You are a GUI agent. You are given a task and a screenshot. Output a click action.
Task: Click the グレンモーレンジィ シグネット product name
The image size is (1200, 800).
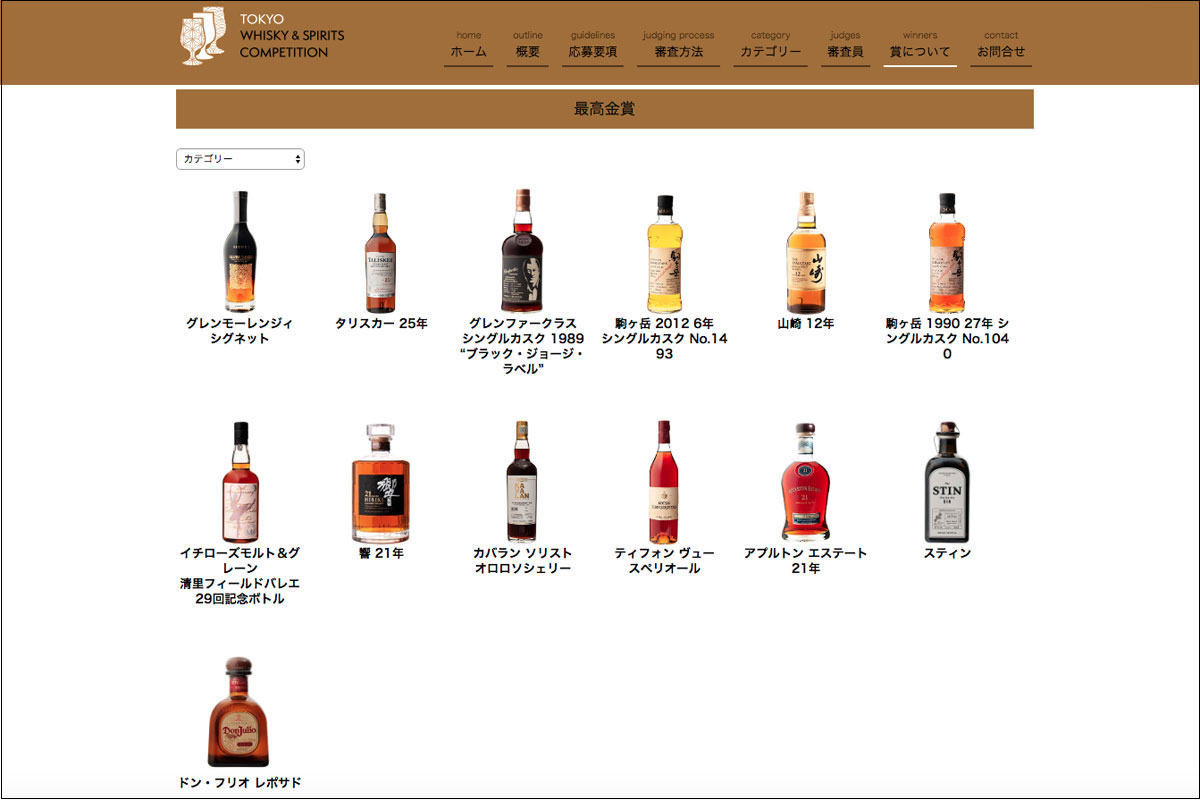(x=240, y=331)
